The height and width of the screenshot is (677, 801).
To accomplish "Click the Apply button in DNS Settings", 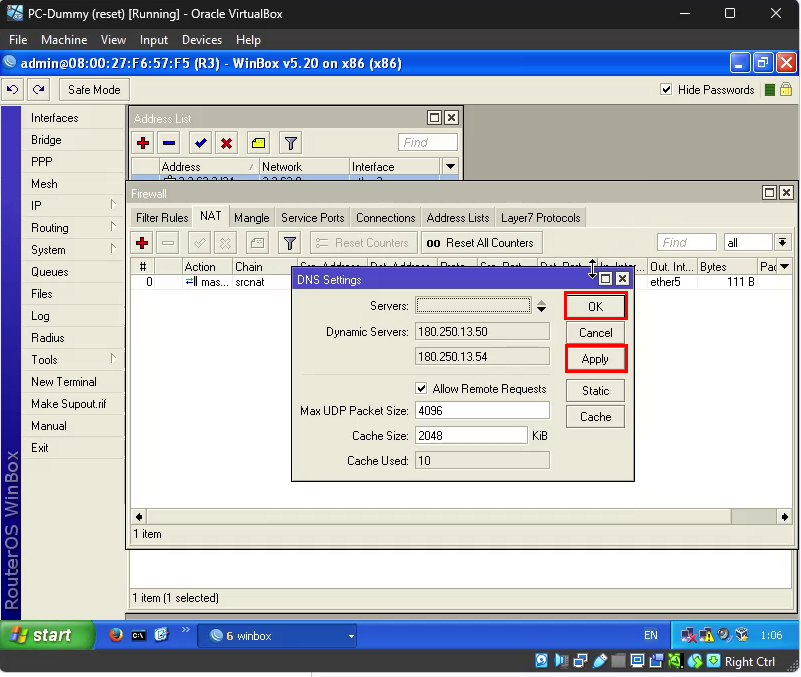I will (595, 359).
